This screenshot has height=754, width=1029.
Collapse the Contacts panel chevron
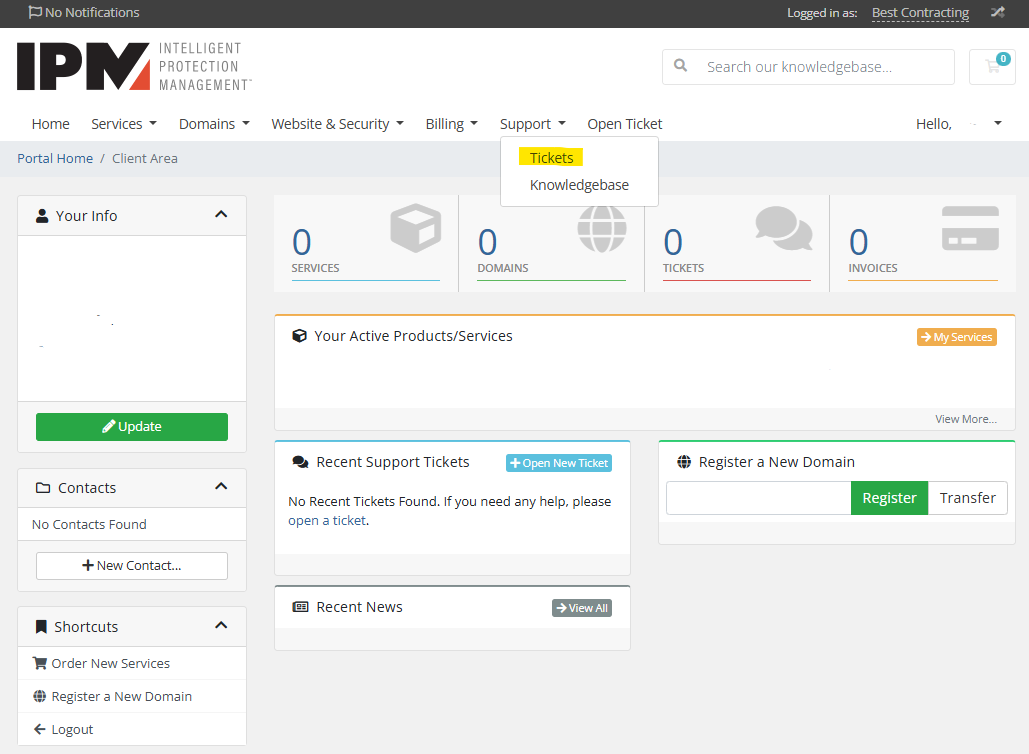pyautogui.click(x=221, y=487)
